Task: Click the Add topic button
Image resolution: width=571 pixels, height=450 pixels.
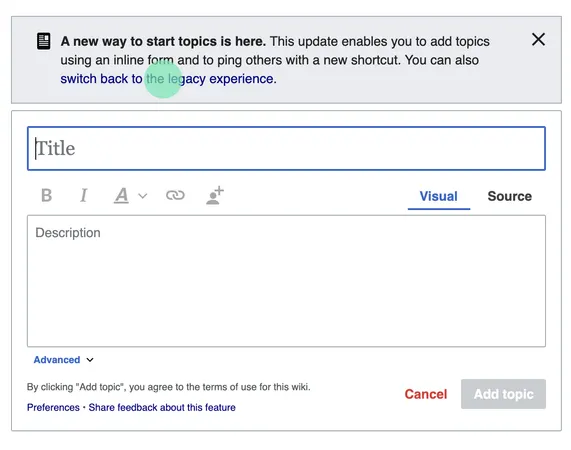Action: (503, 394)
